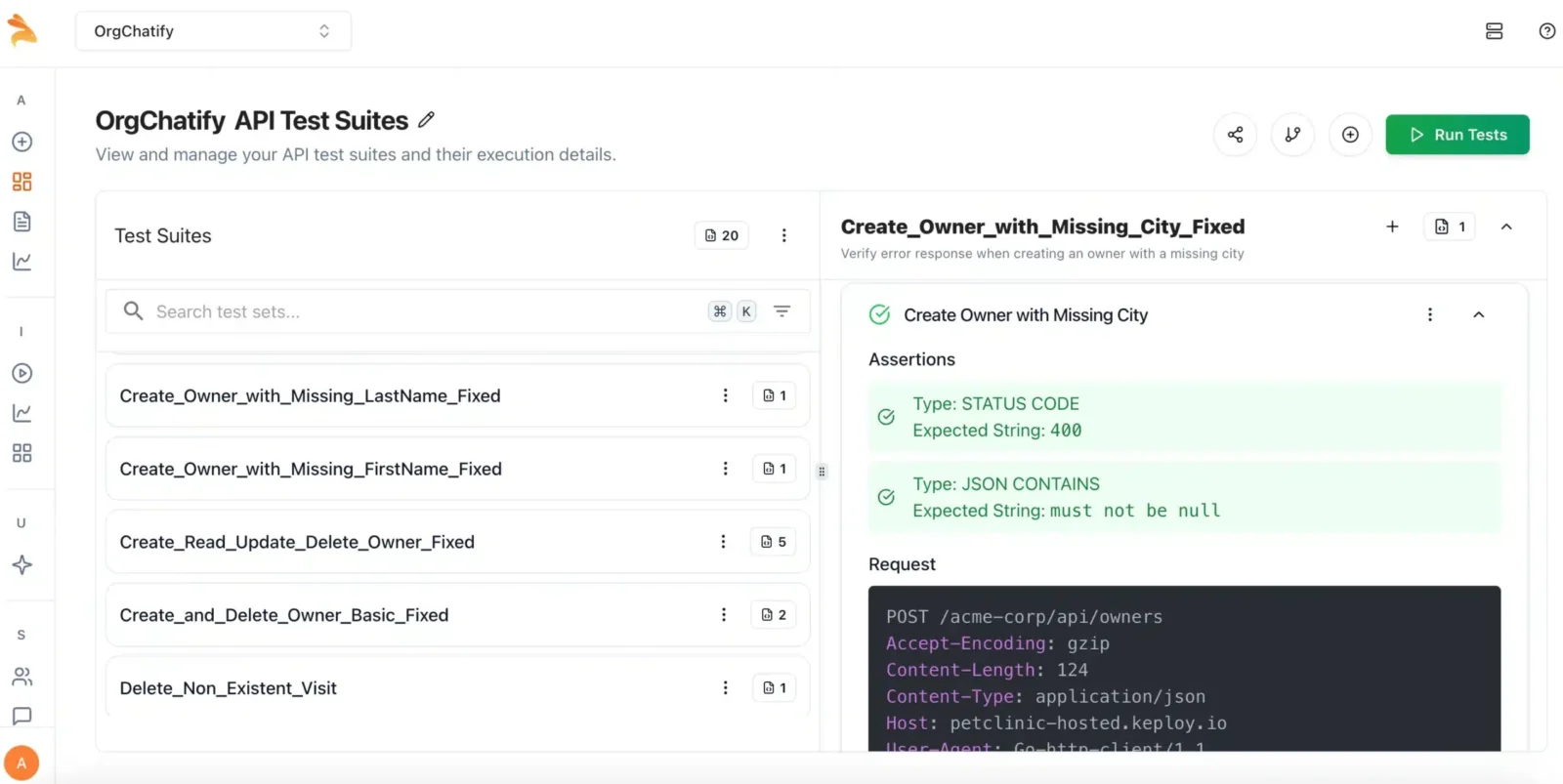Open menu for Create_Read_Update_Delete_Owner_Fixed
This screenshot has width=1563, height=784.
pos(723,542)
